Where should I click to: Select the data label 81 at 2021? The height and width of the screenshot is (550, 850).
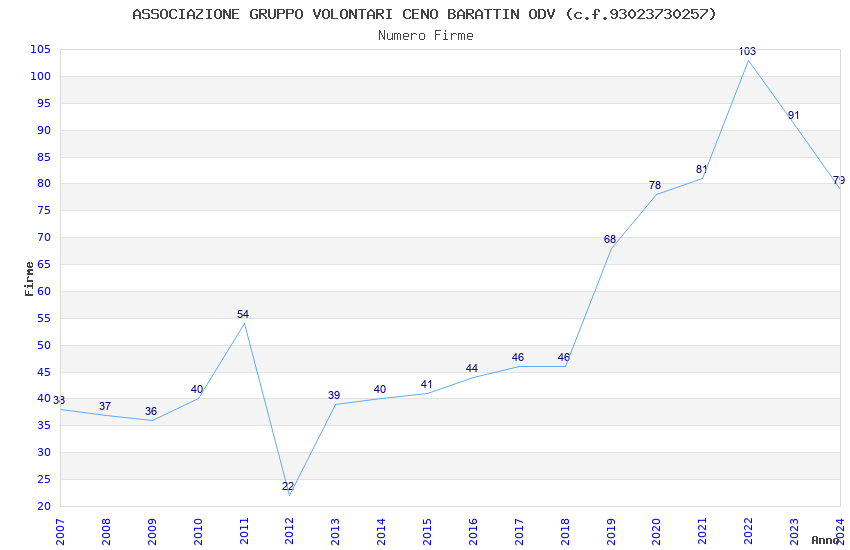coord(701,170)
